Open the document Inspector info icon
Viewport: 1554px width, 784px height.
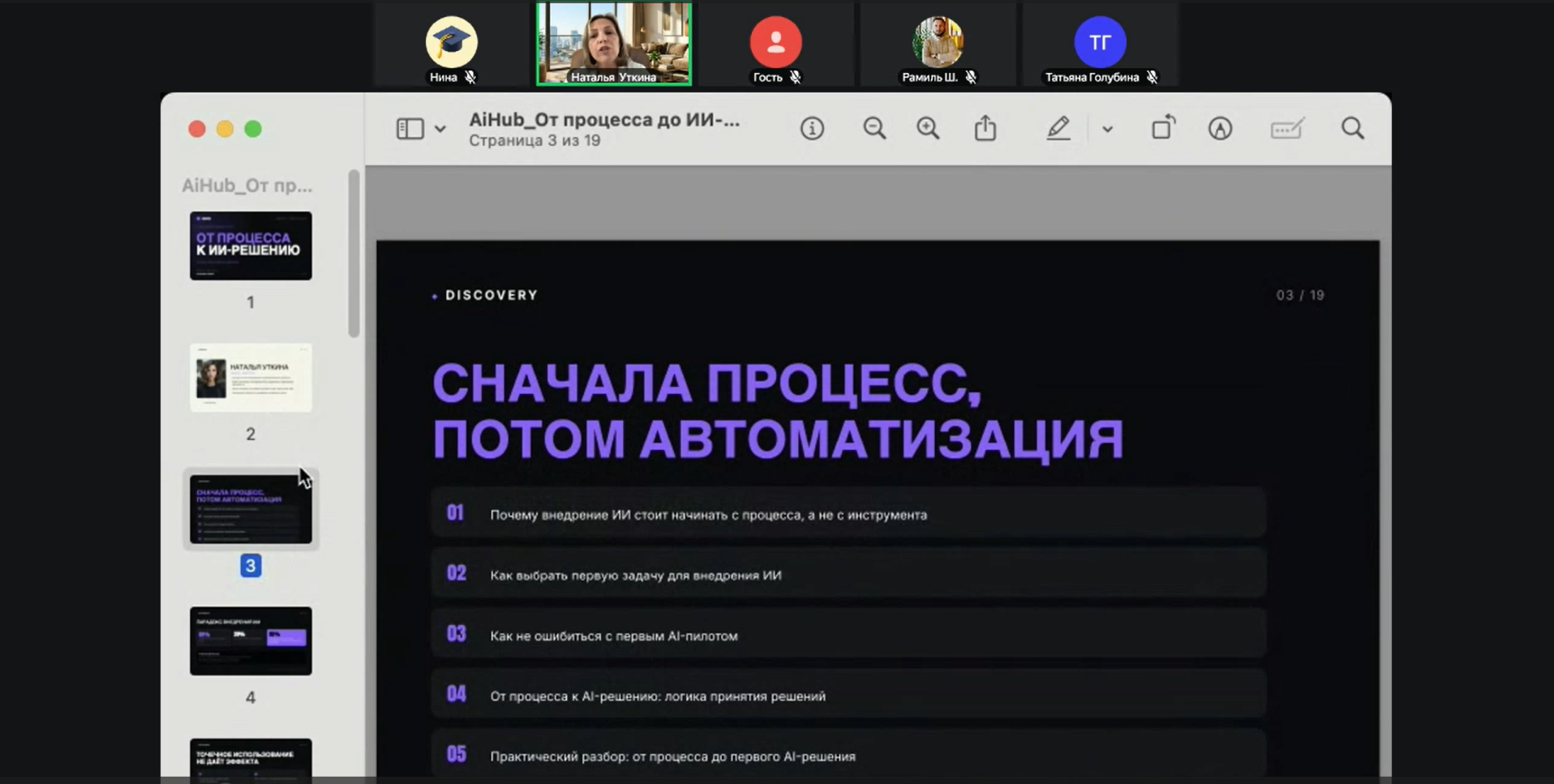pyautogui.click(x=812, y=129)
